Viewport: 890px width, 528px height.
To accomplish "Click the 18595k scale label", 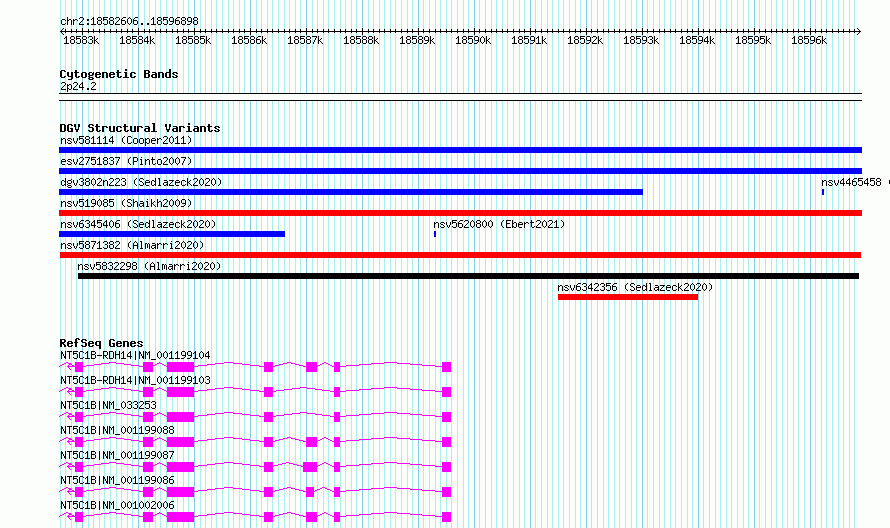I will click(x=753, y=40).
